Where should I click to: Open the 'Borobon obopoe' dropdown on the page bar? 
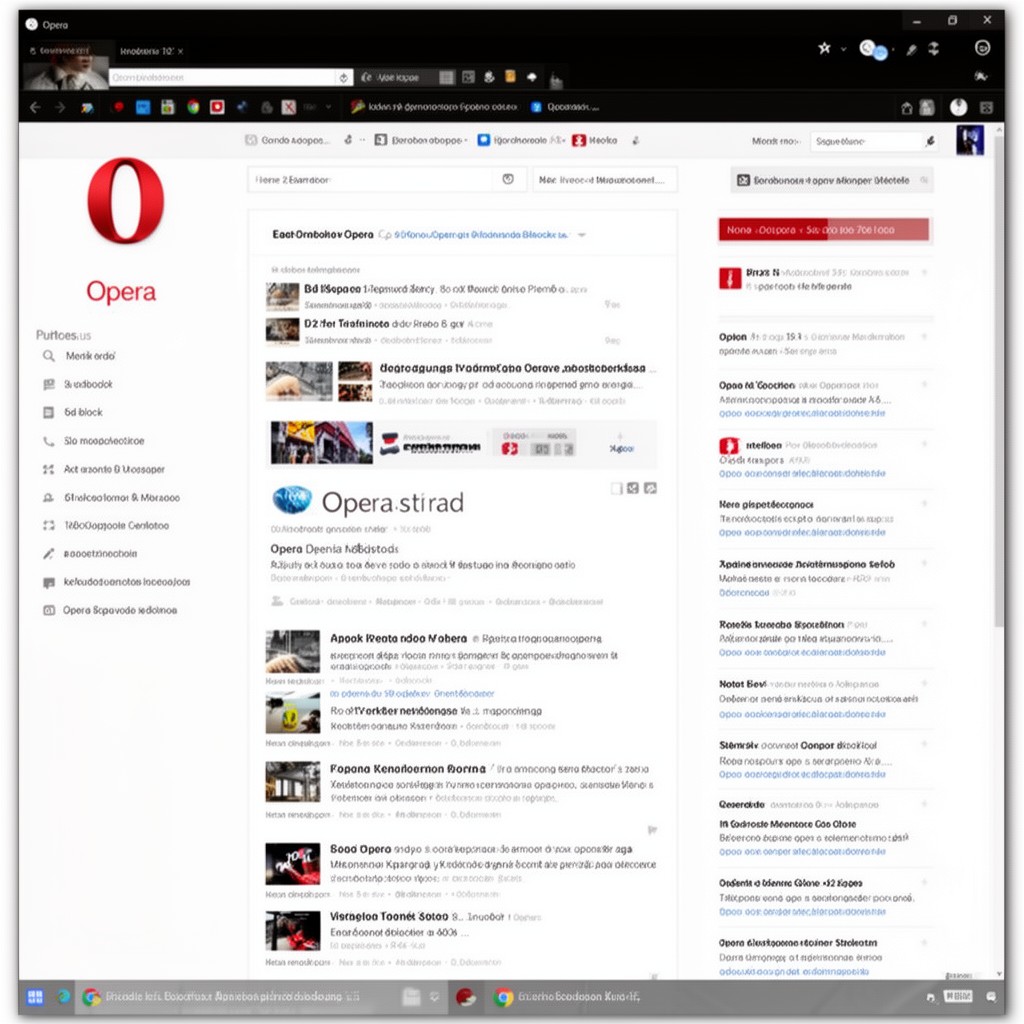[x=421, y=140]
